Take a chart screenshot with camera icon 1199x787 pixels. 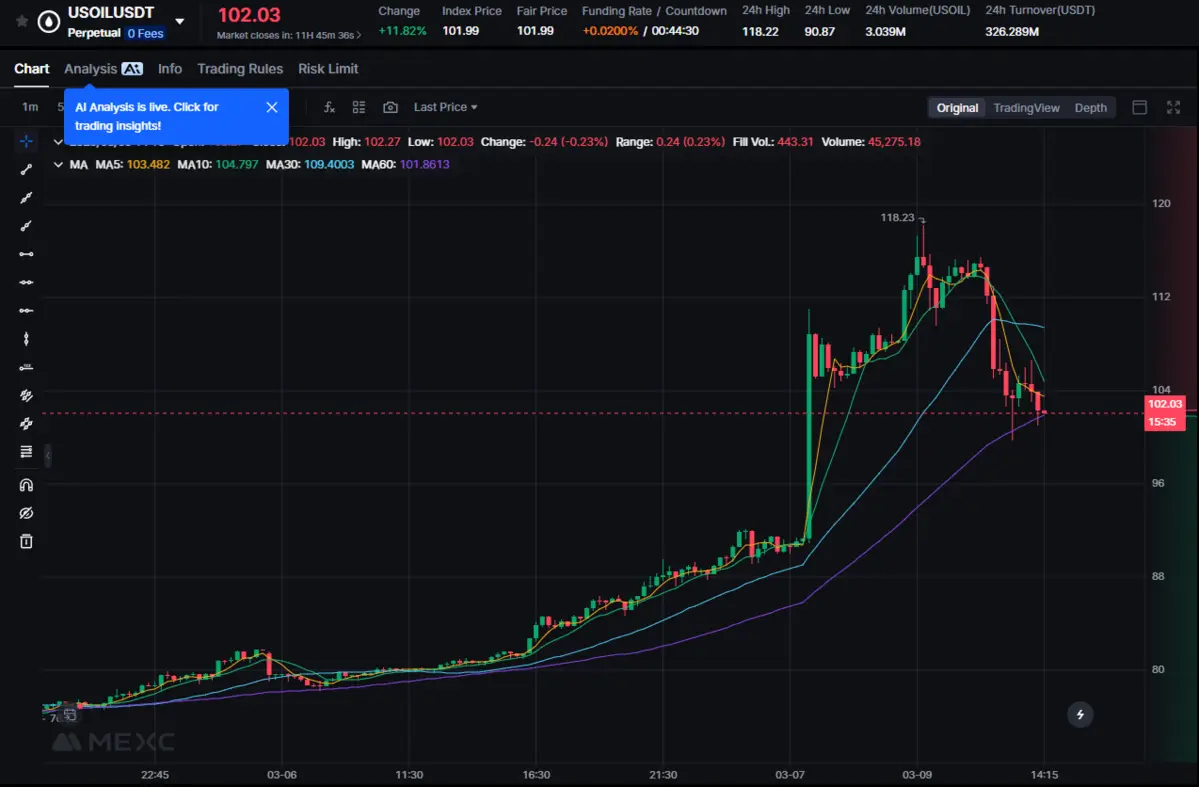[x=390, y=107]
